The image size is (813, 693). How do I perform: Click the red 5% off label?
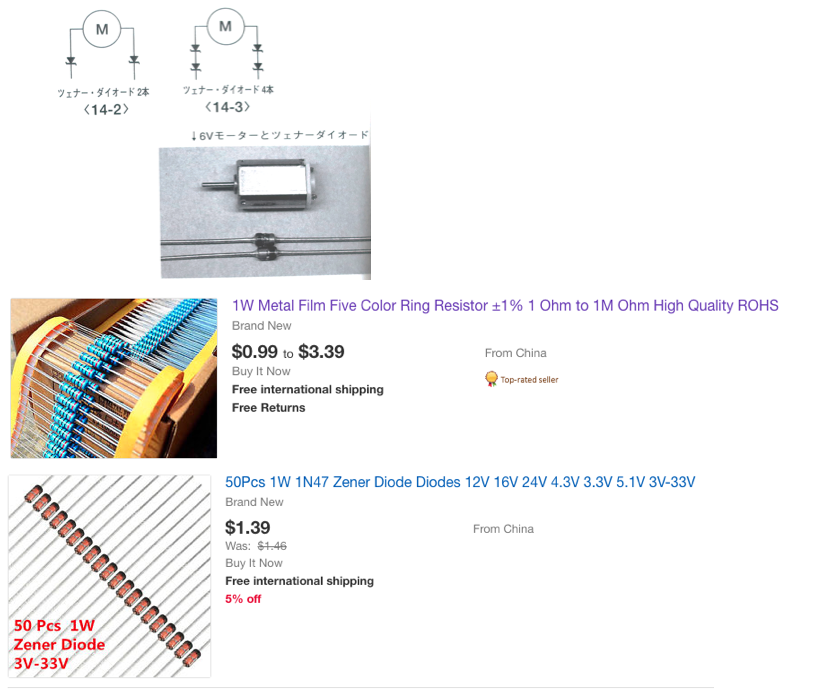point(243,599)
